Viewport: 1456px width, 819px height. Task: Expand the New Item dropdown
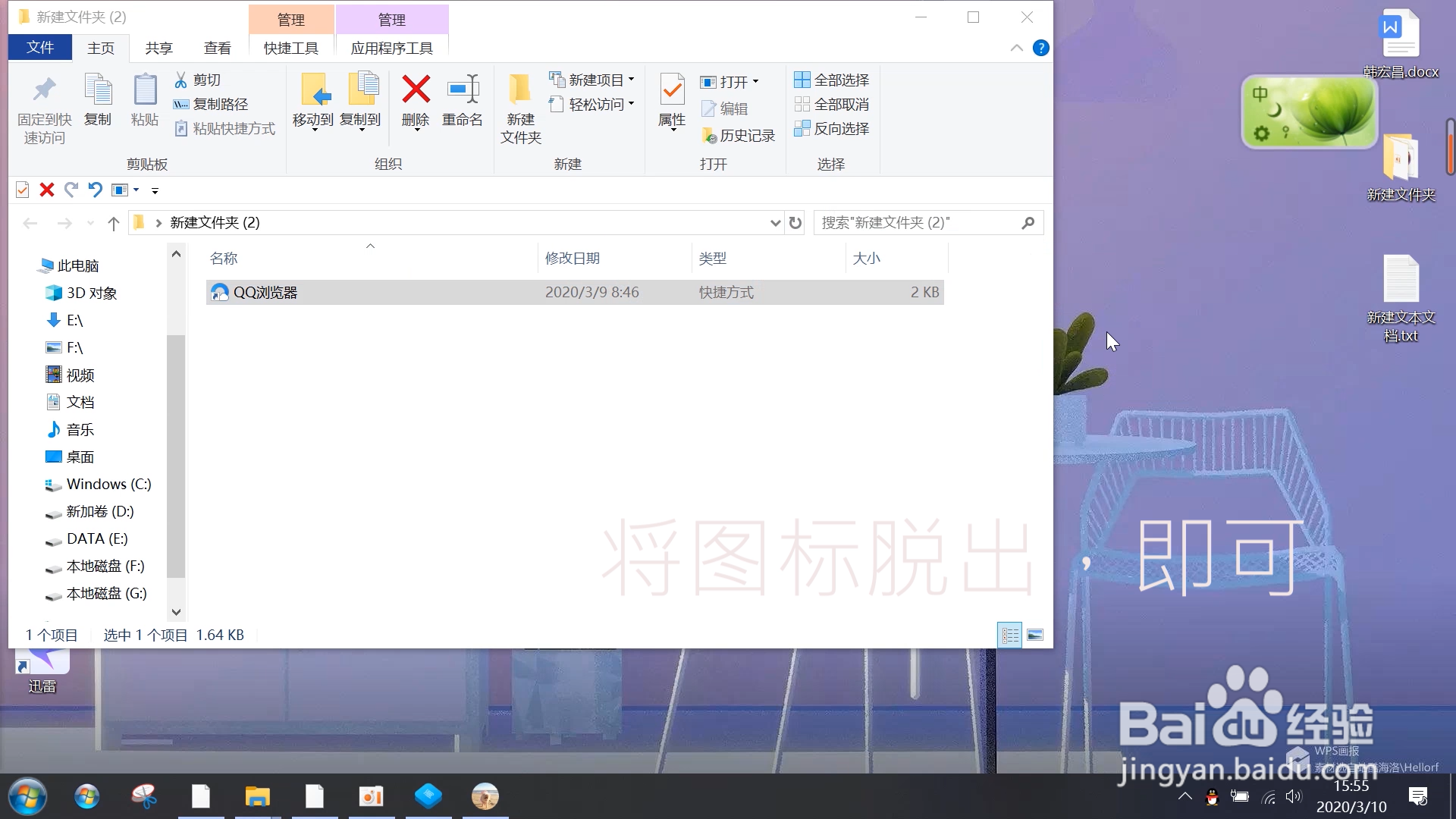631,80
